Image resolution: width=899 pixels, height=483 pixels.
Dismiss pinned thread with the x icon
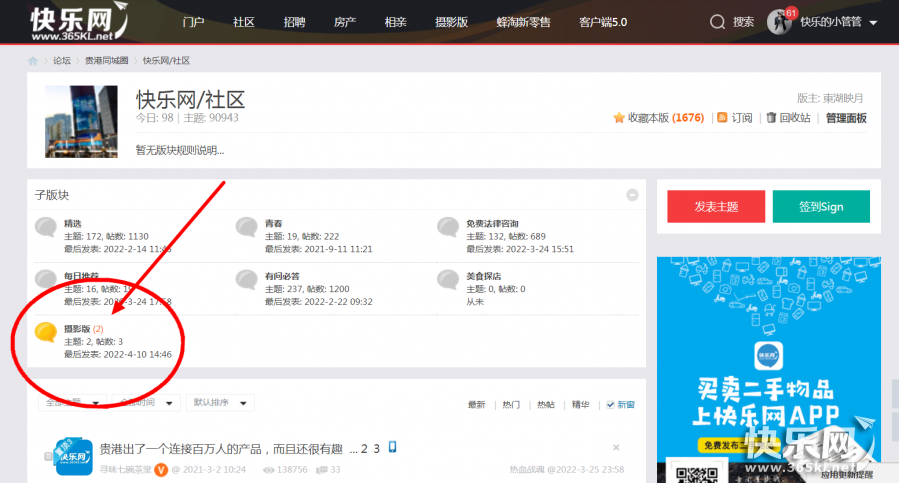(616, 447)
